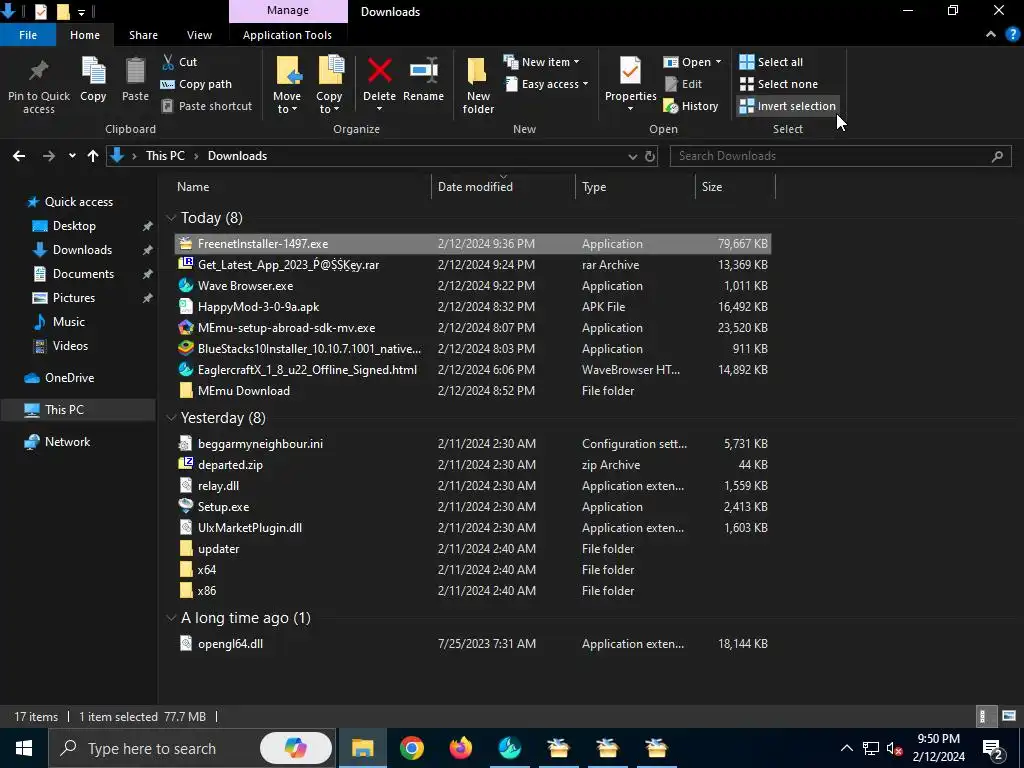Open Chrome from the taskbar
1024x768 pixels.
411,748
